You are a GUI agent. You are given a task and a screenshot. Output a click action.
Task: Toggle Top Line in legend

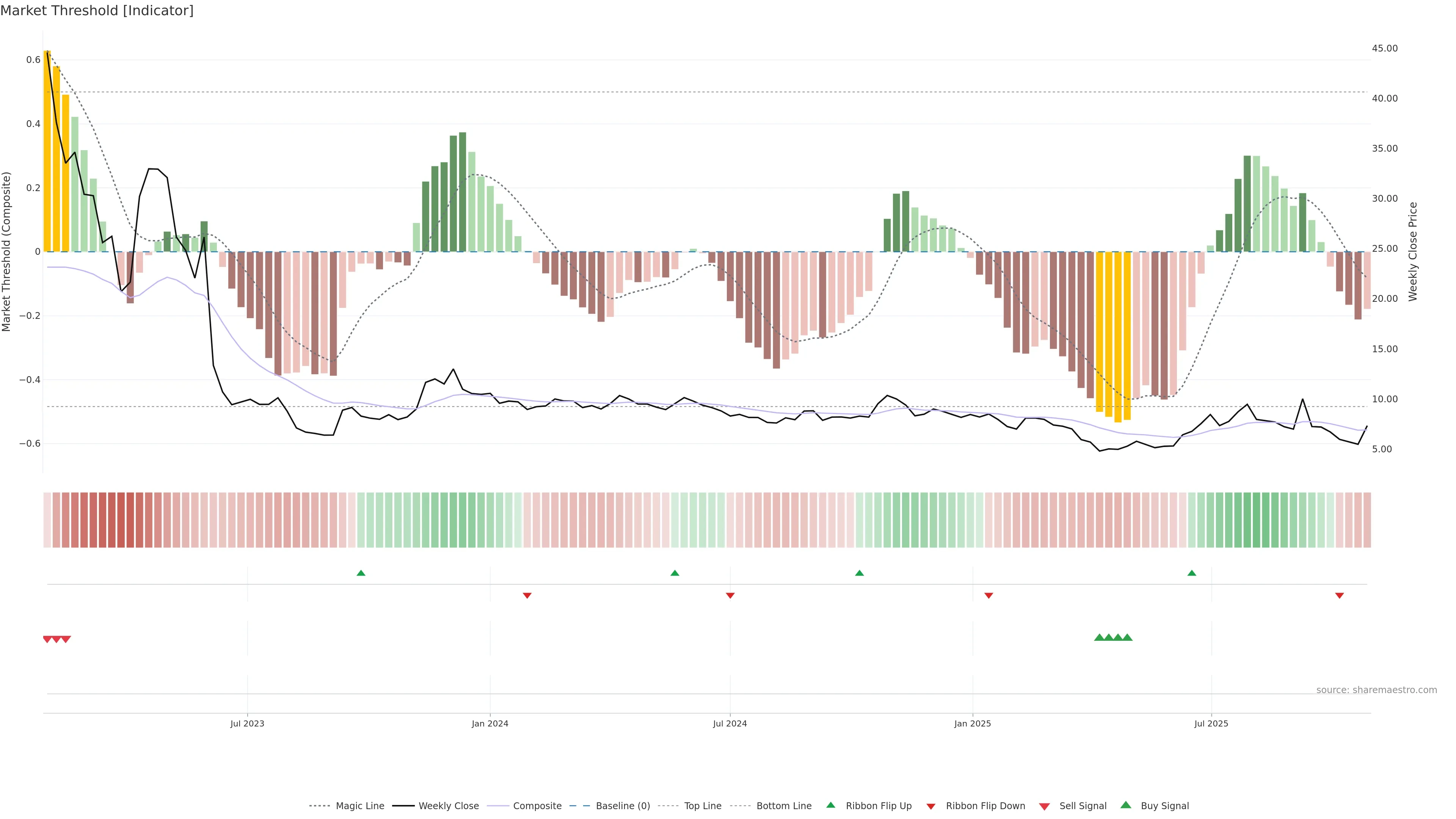click(702, 805)
